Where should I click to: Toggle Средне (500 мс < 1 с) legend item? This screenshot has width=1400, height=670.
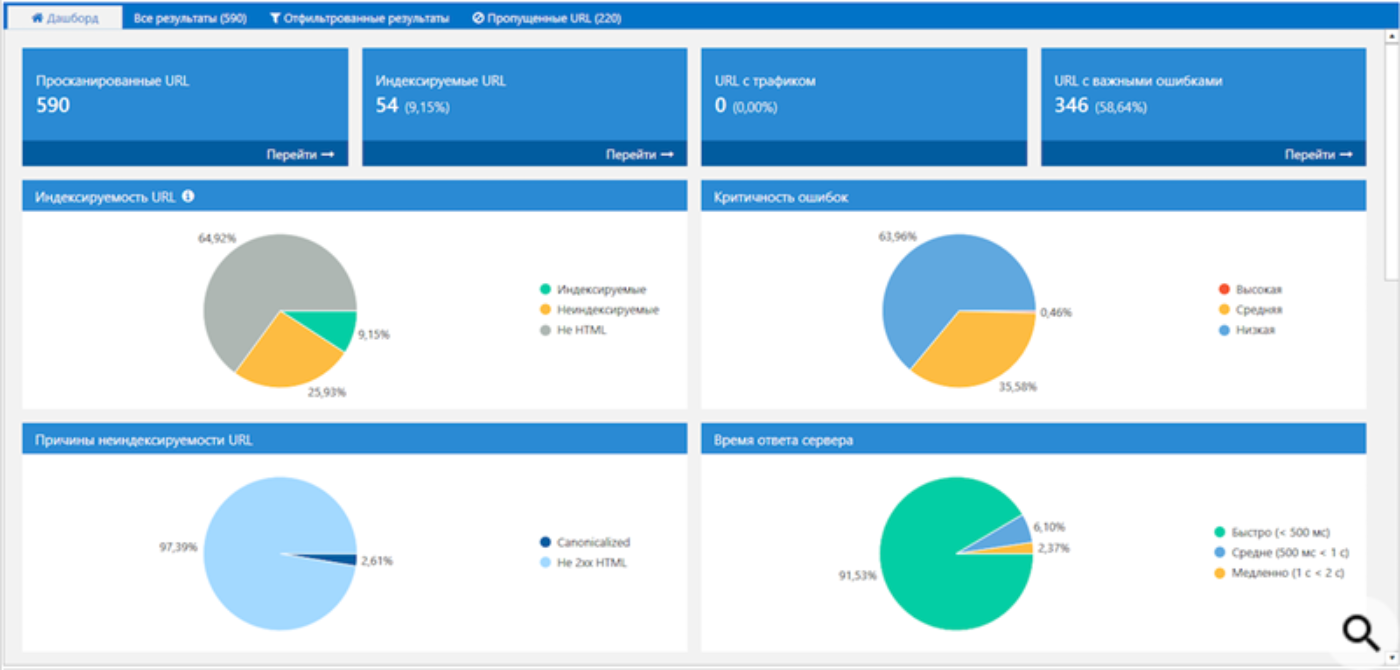(1280, 552)
